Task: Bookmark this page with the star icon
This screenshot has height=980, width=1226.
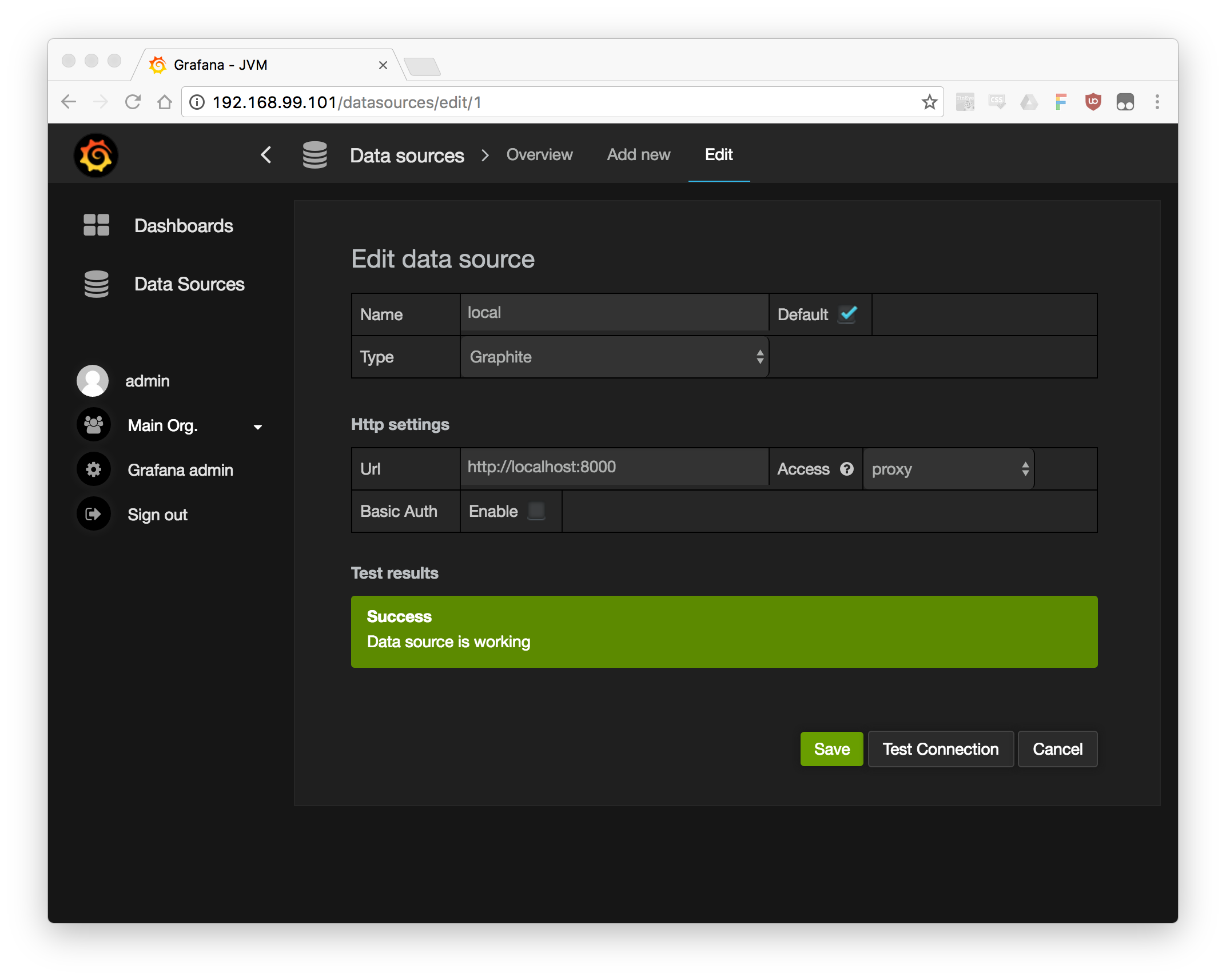Action: pyautogui.click(x=929, y=102)
